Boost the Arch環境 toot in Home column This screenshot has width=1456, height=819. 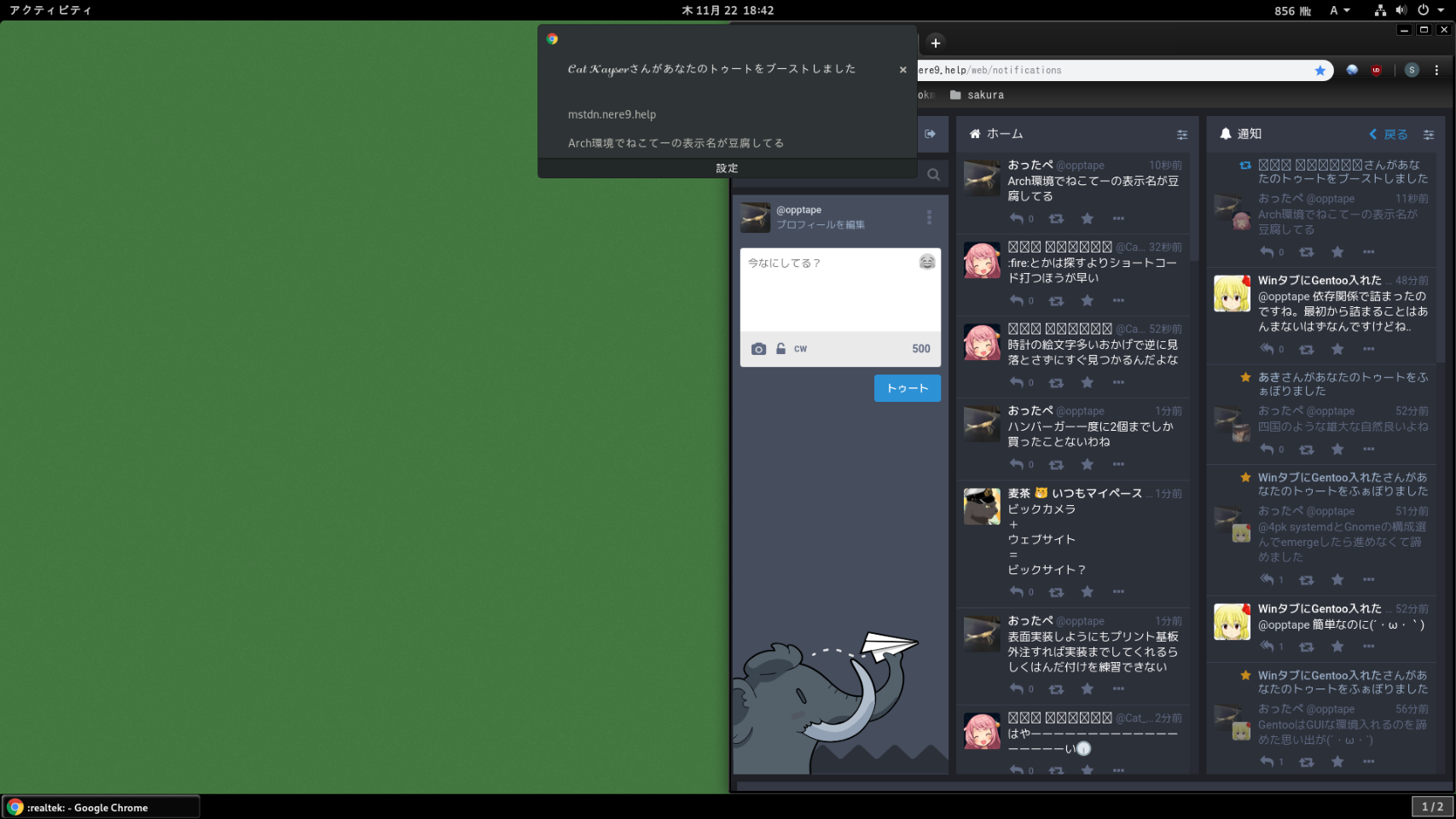click(1056, 218)
